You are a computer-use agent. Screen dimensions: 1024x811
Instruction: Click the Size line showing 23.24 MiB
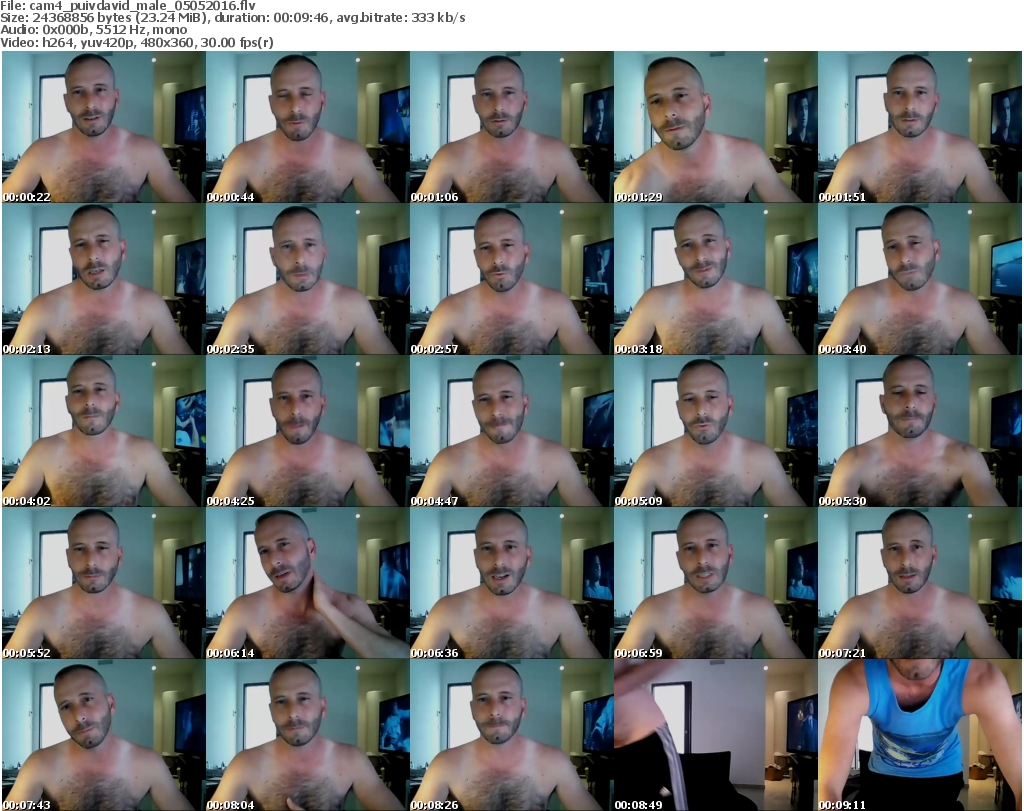(x=232, y=18)
